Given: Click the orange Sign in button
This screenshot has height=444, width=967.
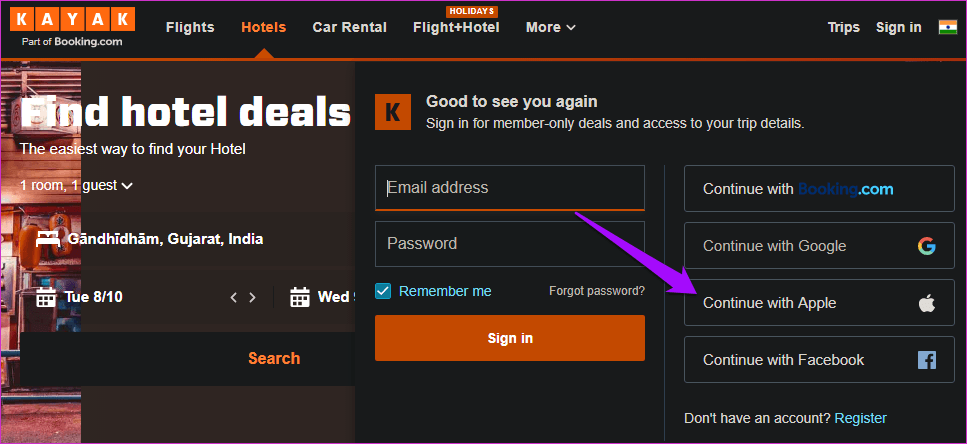Looking at the screenshot, I should click(x=510, y=338).
